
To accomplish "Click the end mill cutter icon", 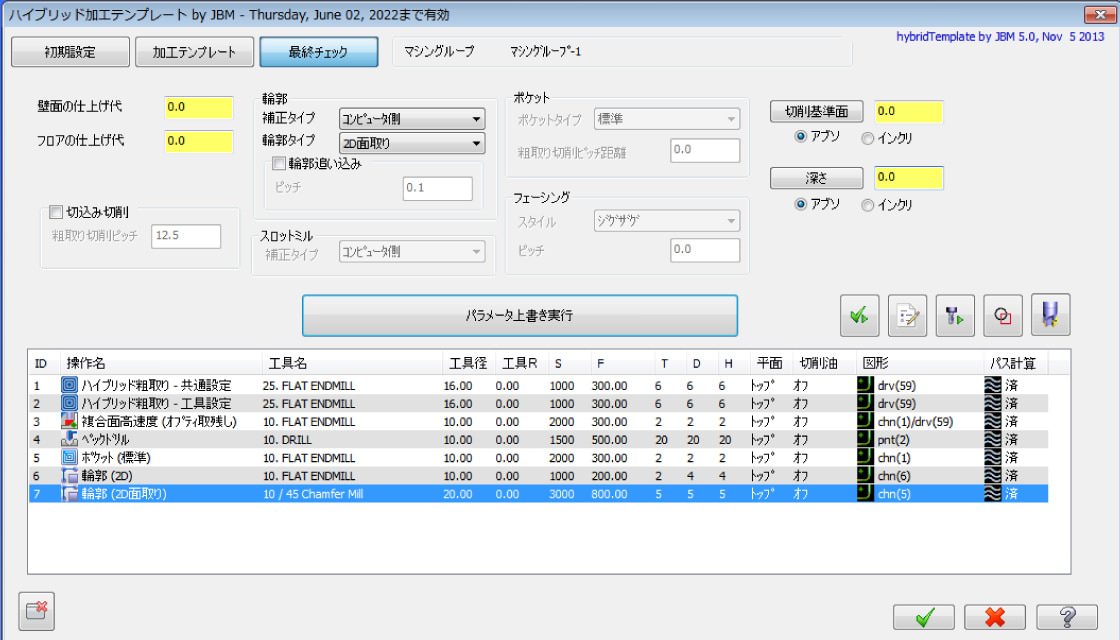I will (x=1051, y=315).
